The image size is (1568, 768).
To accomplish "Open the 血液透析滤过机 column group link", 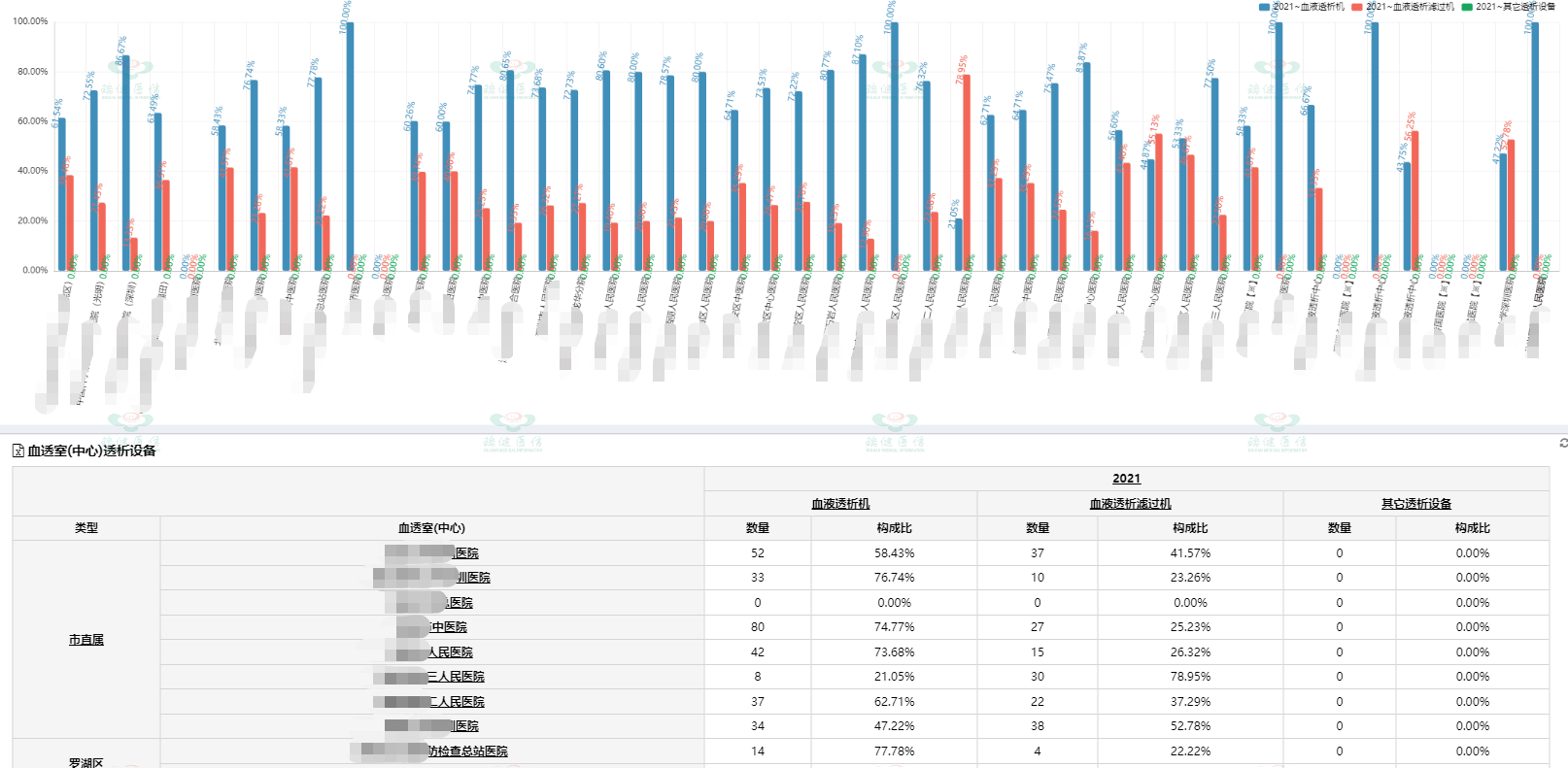I will tap(1130, 504).
